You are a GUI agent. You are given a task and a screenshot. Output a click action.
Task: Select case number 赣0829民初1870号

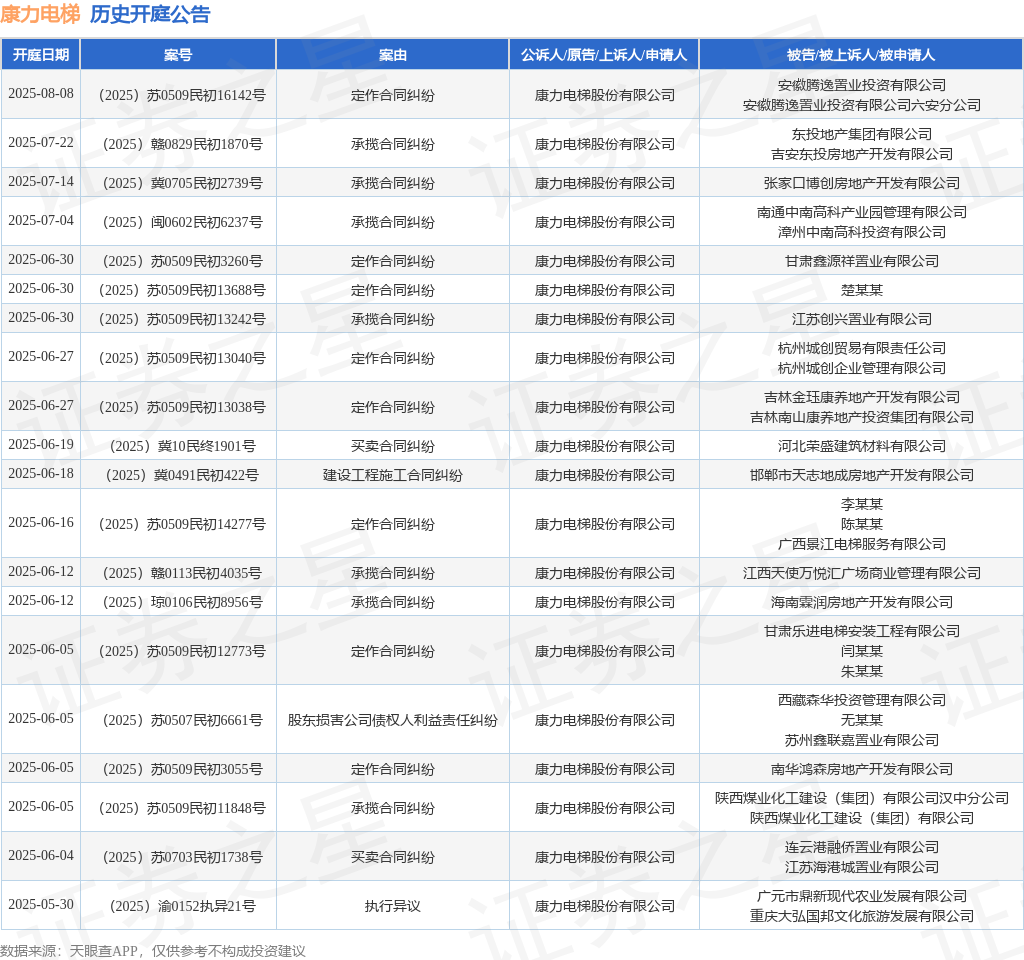(x=182, y=144)
